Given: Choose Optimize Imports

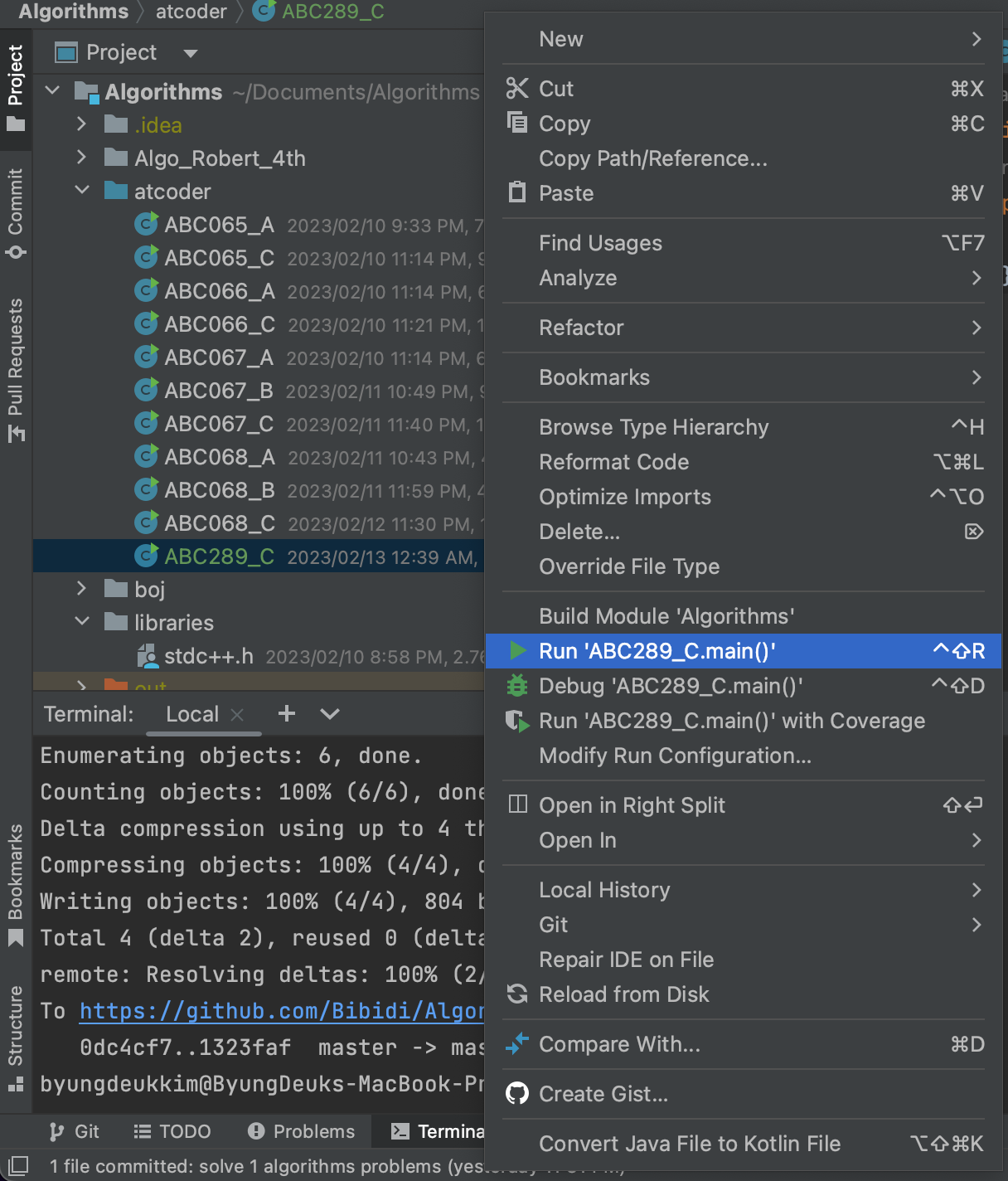Looking at the screenshot, I should pos(743,497).
